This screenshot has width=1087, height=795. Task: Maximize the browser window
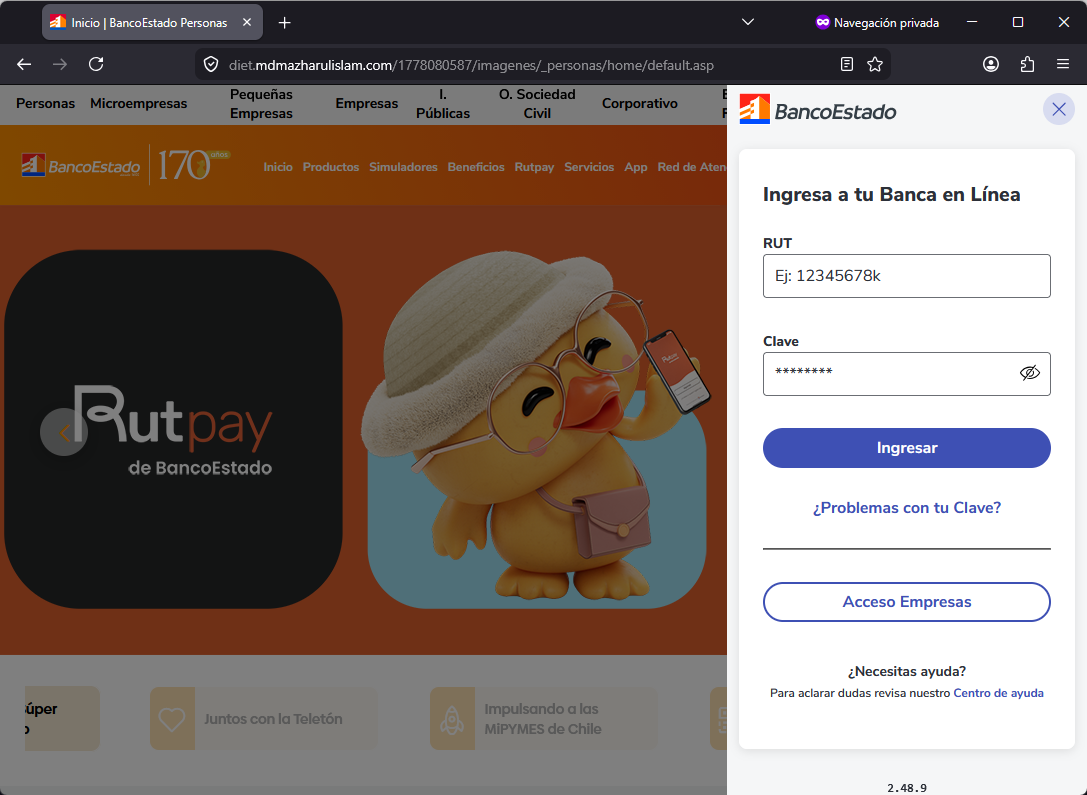[1018, 22]
